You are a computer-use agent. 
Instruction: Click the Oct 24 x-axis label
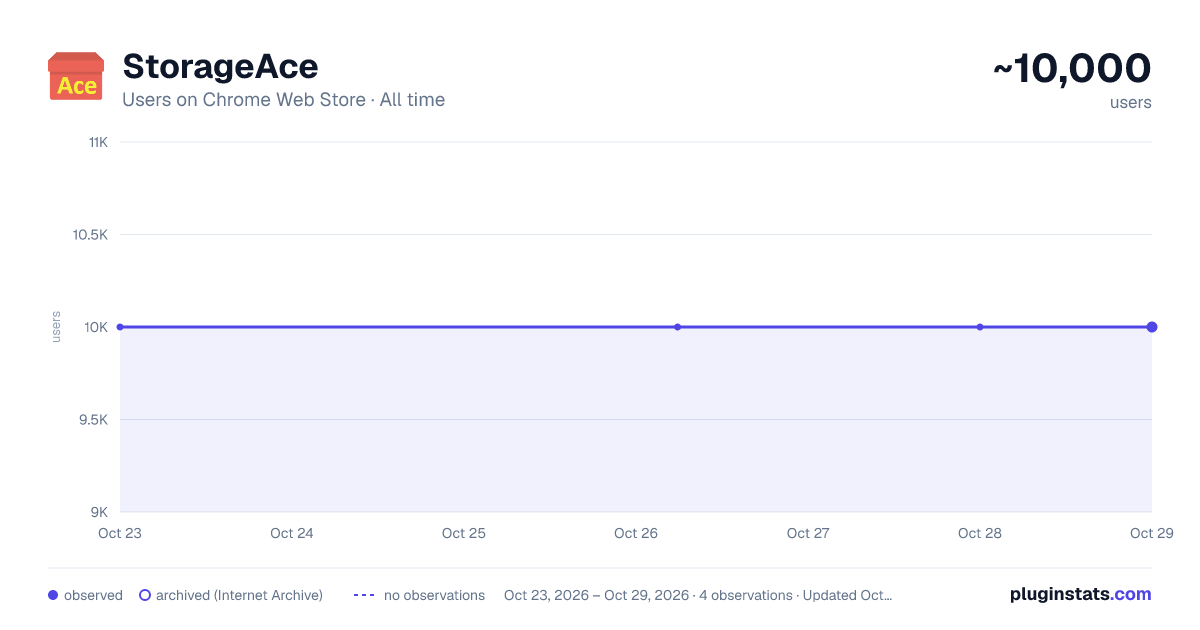pyautogui.click(x=292, y=533)
